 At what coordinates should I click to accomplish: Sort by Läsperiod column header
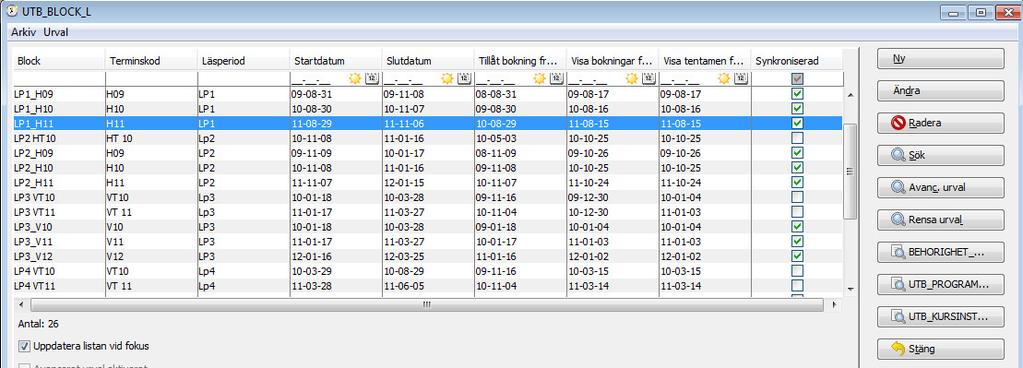[244, 61]
